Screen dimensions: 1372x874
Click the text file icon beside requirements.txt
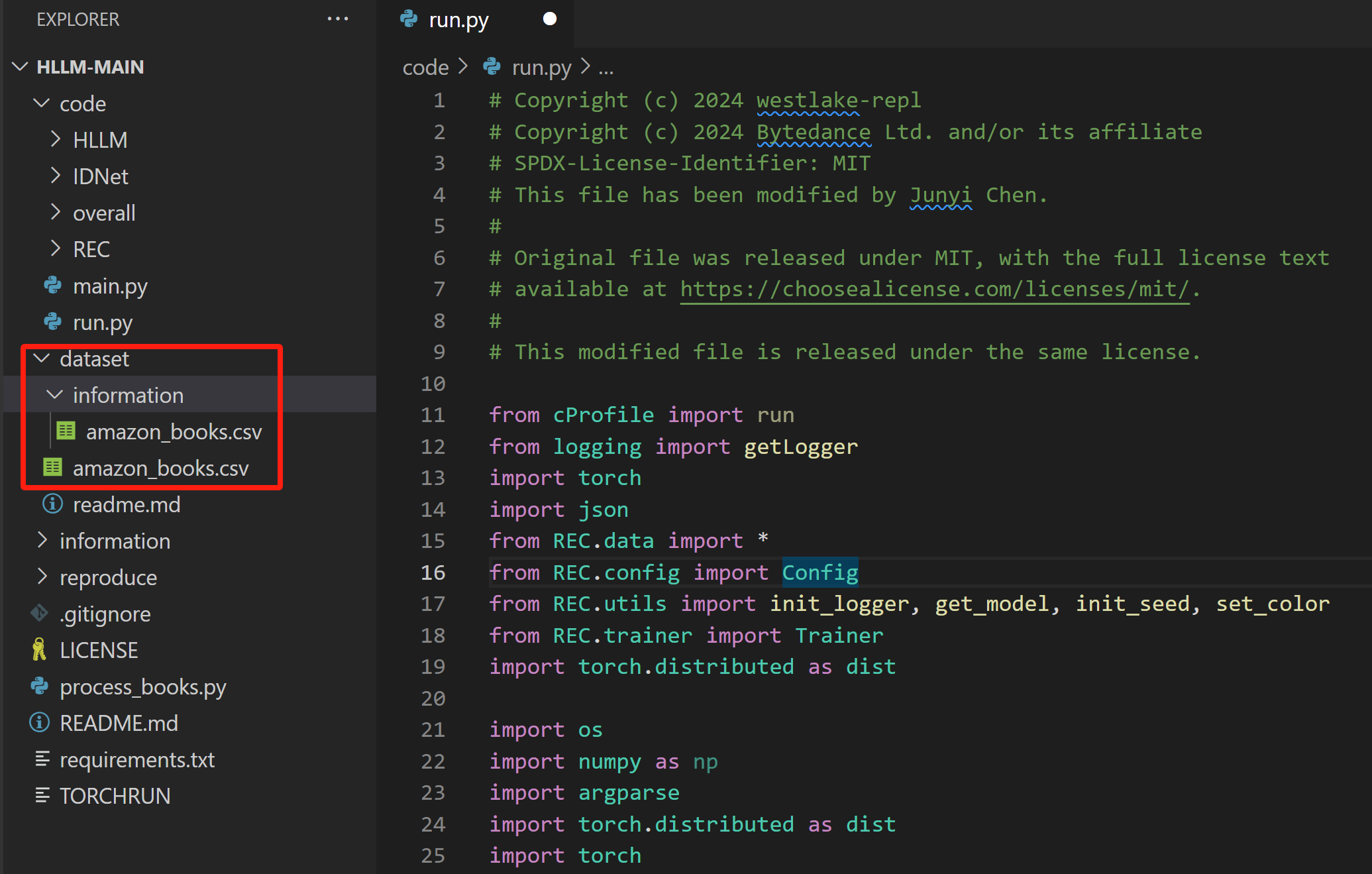click(x=42, y=759)
